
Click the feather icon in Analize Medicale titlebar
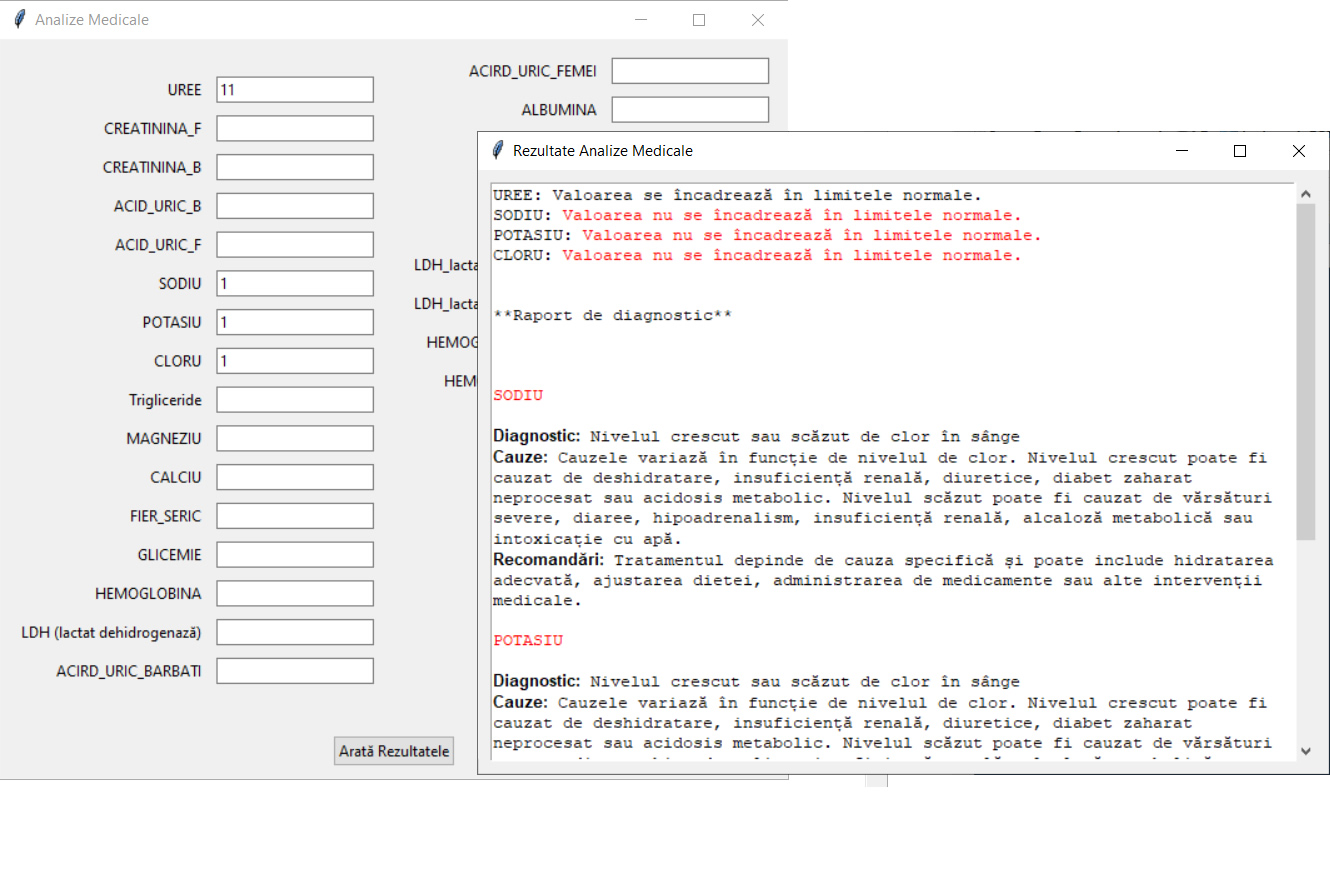point(17,18)
